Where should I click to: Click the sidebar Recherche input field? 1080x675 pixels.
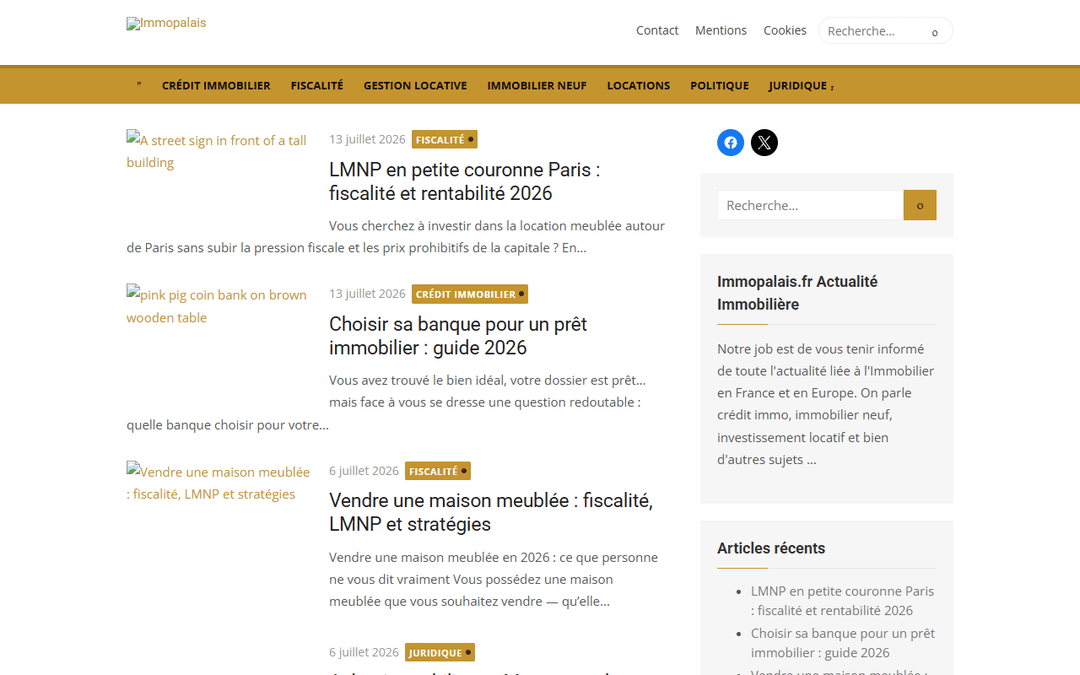click(x=810, y=205)
